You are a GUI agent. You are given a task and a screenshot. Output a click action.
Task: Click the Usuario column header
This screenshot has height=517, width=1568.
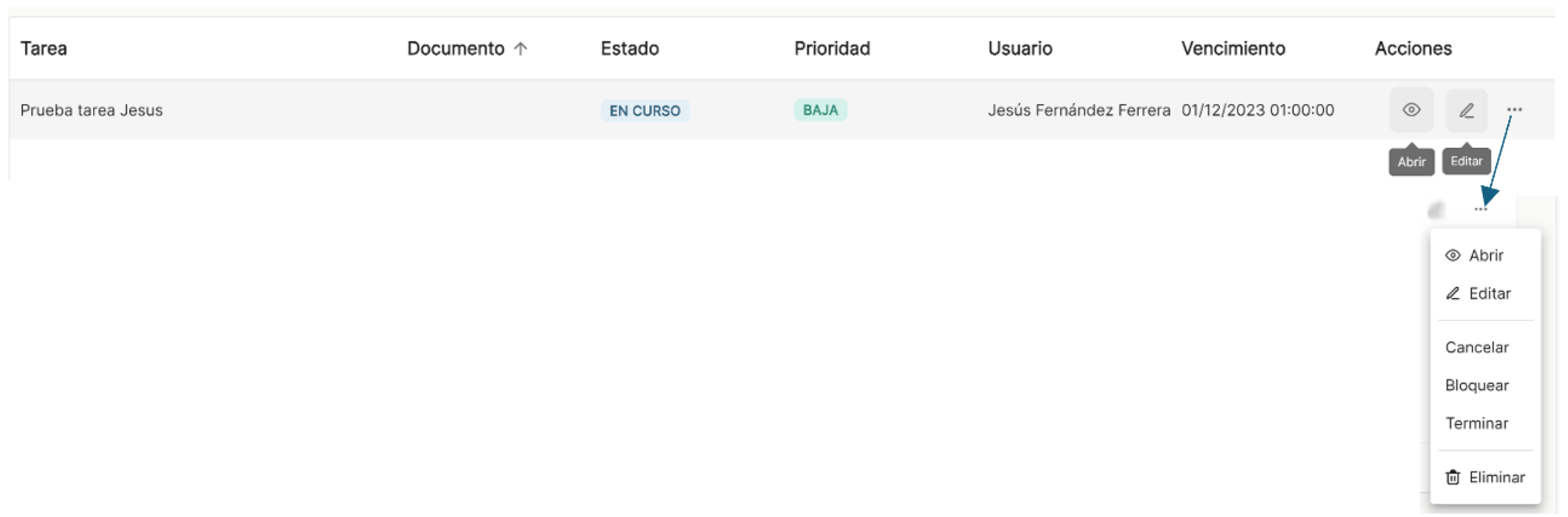coord(1020,48)
